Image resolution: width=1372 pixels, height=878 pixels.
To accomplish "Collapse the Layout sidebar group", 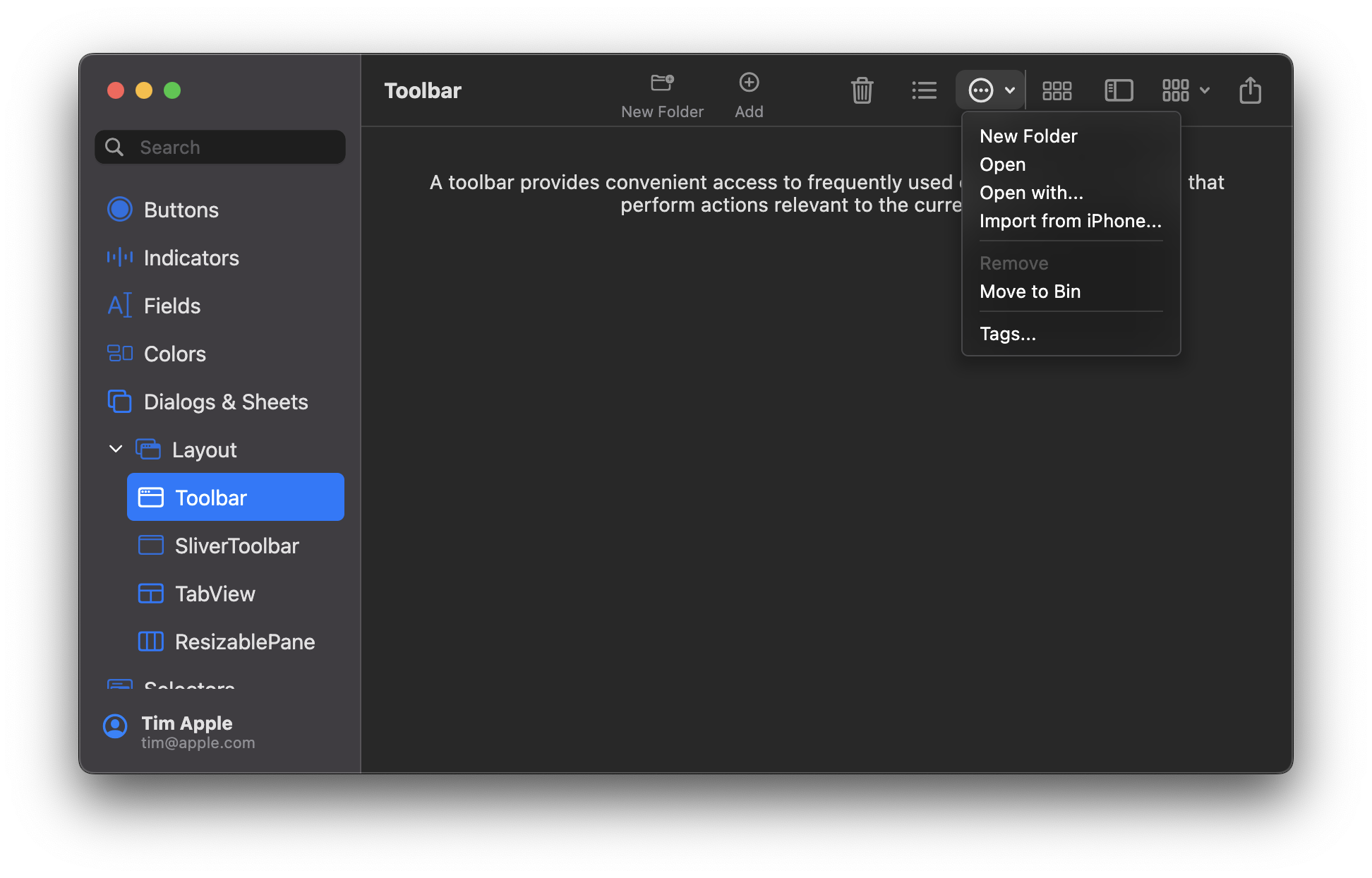I will click(x=116, y=449).
